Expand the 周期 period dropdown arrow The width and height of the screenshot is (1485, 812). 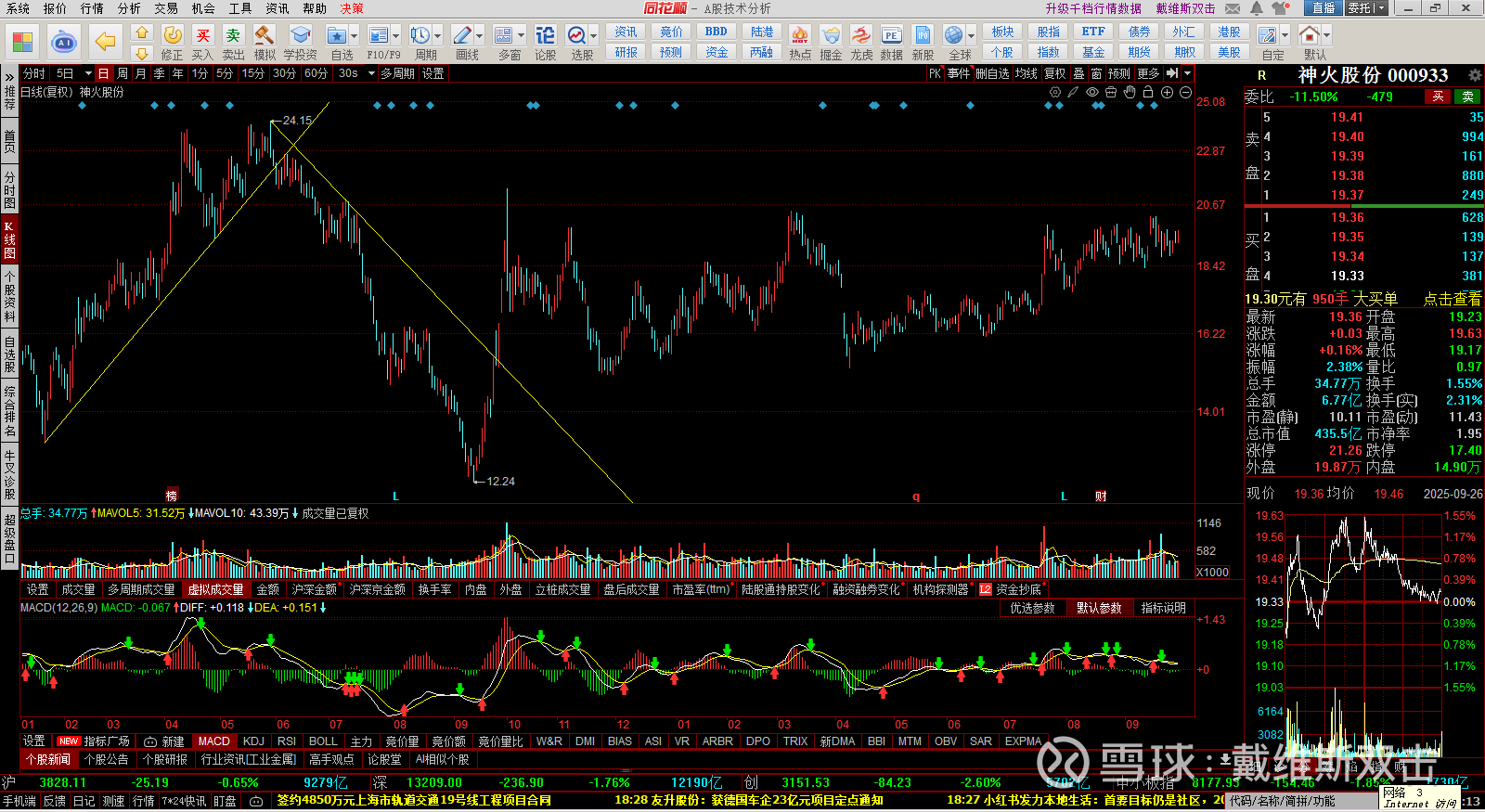438,35
